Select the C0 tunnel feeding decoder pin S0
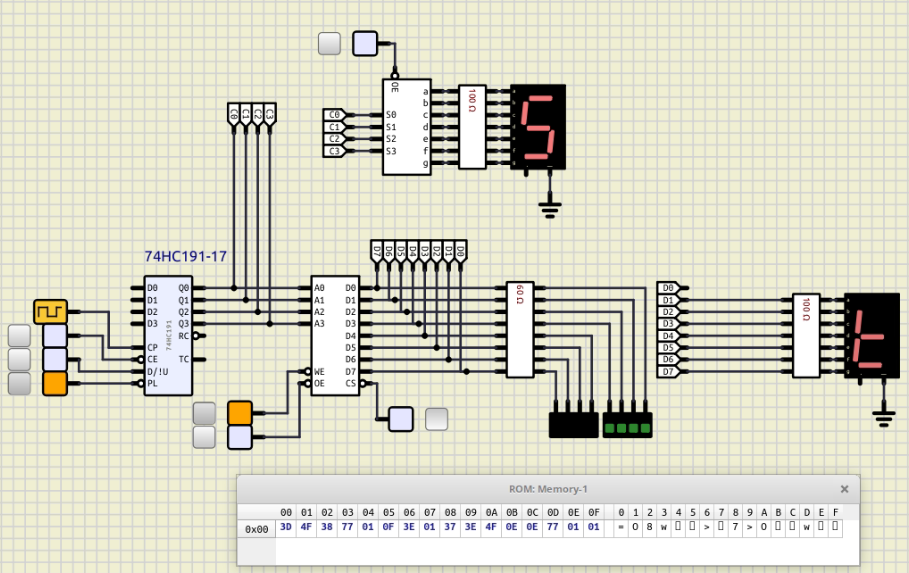The image size is (909, 573). [x=334, y=115]
